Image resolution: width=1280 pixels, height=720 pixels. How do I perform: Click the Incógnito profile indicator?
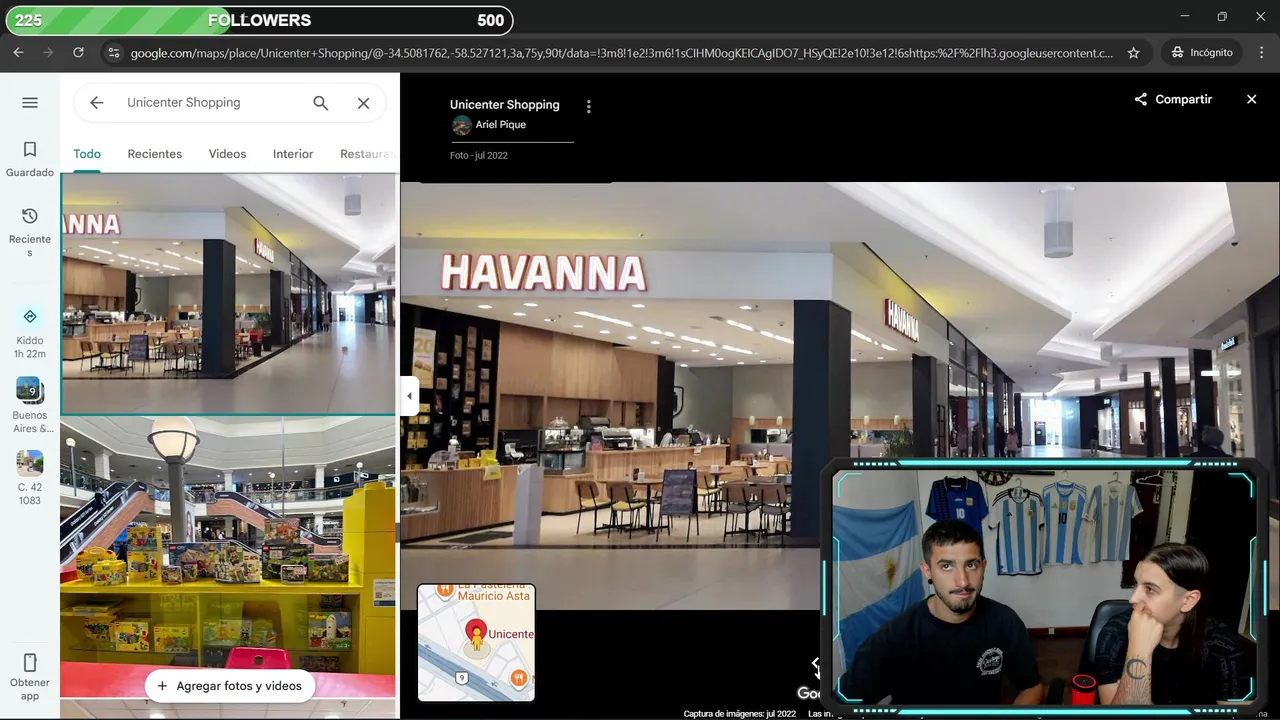click(x=1201, y=52)
